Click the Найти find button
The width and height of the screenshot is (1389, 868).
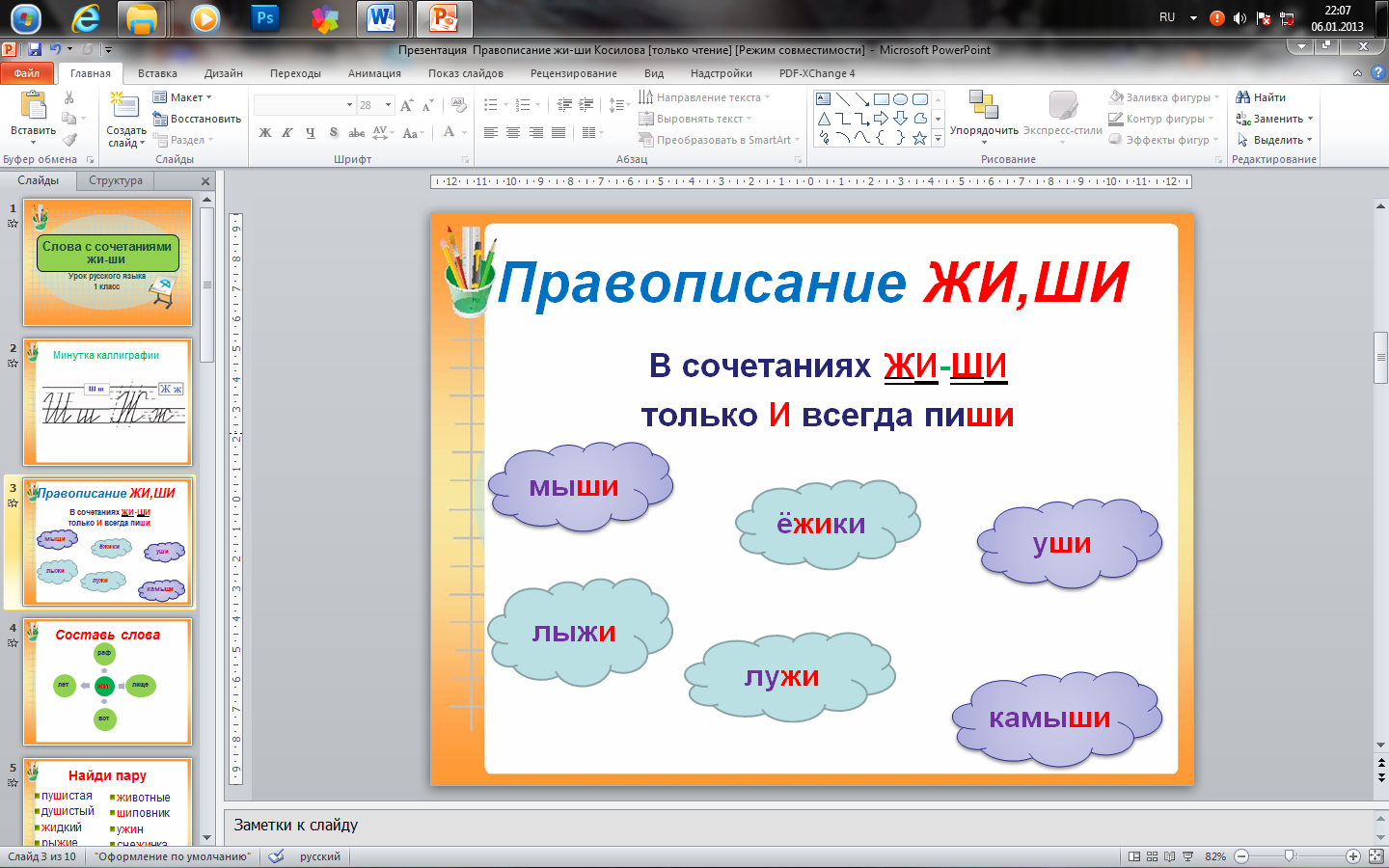1261,97
